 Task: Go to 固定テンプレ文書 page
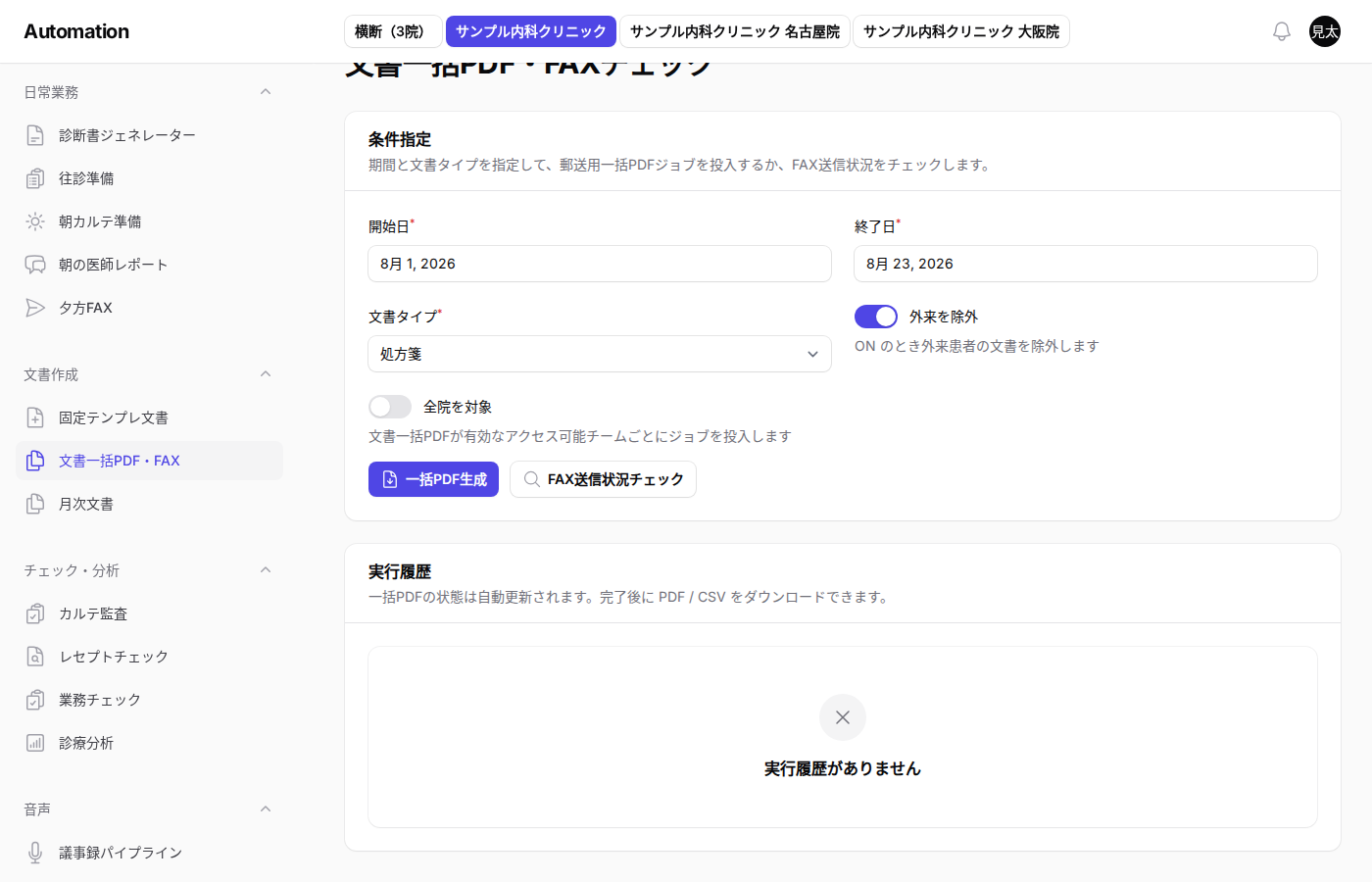click(x=149, y=417)
